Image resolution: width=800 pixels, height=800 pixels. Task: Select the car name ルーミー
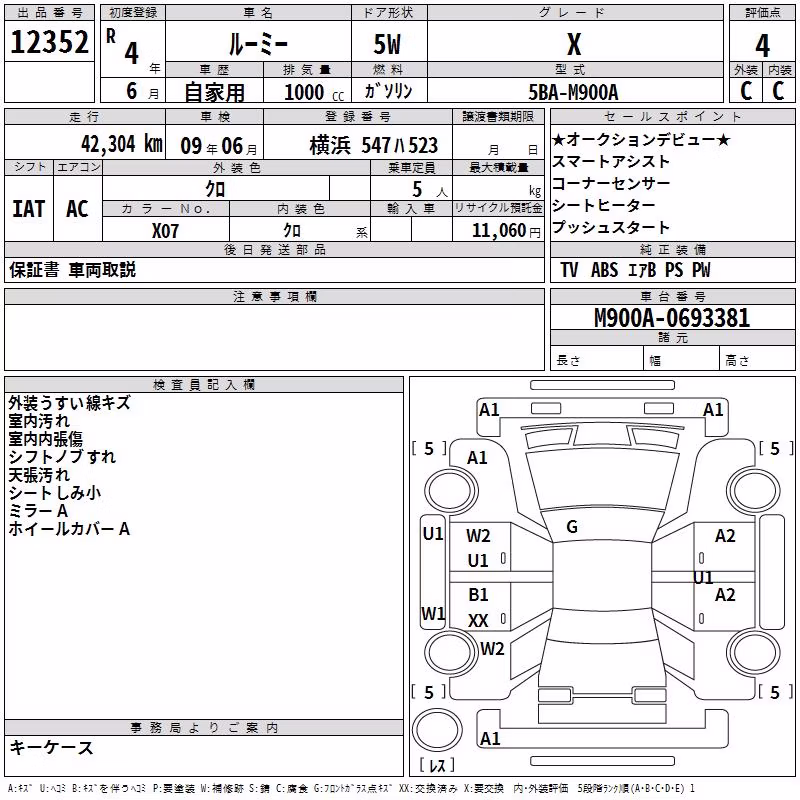coord(258,44)
